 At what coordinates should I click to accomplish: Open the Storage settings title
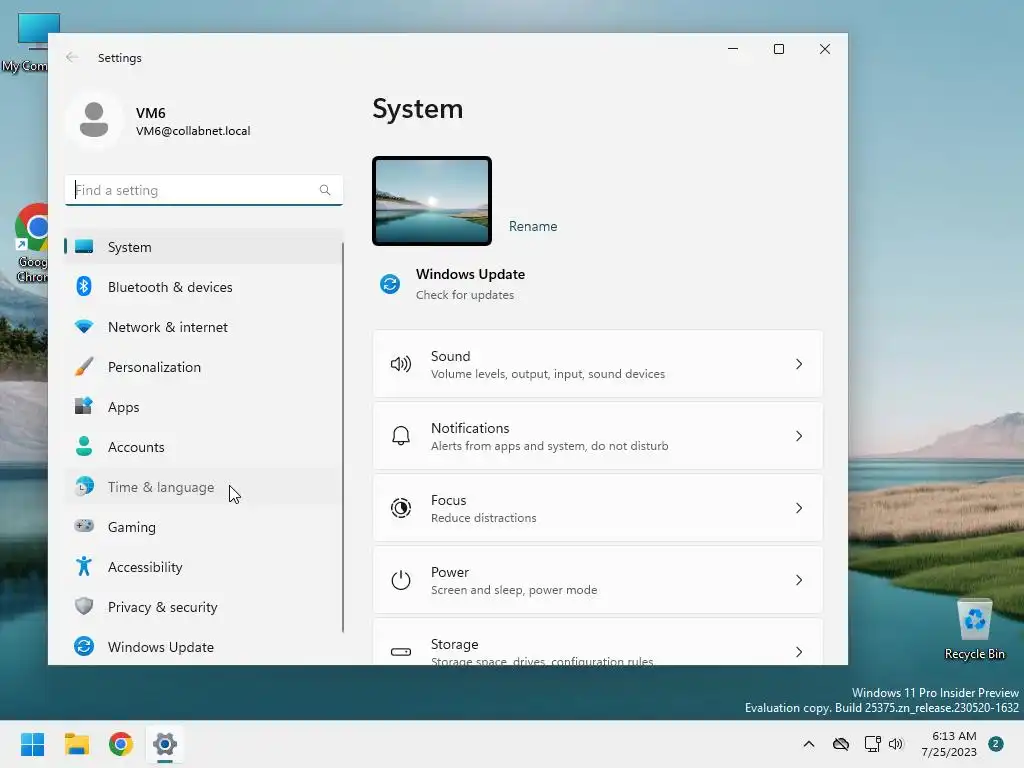[x=454, y=644]
